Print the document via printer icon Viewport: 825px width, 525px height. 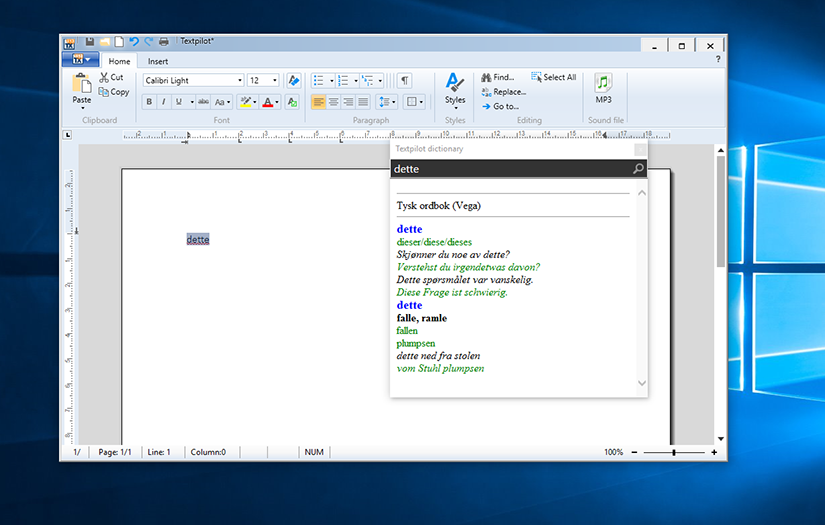click(164, 42)
